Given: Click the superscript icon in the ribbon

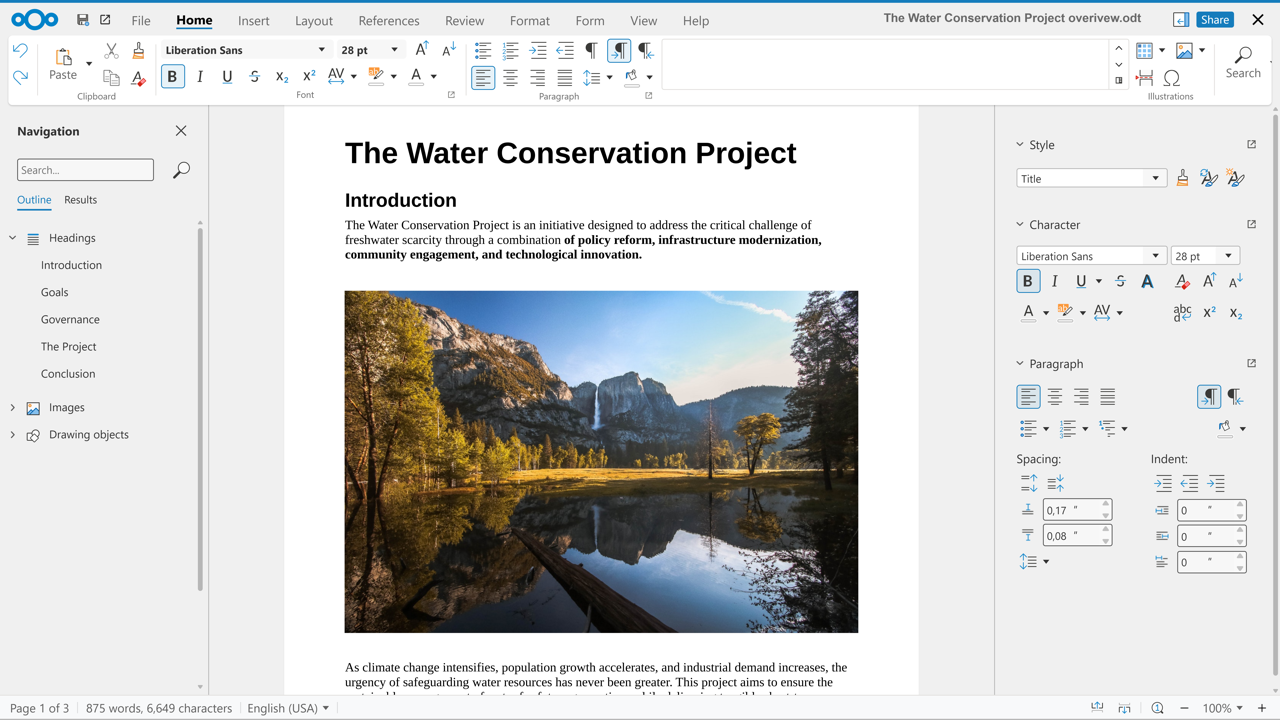Looking at the screenshot, I should [x=309, y=77].
